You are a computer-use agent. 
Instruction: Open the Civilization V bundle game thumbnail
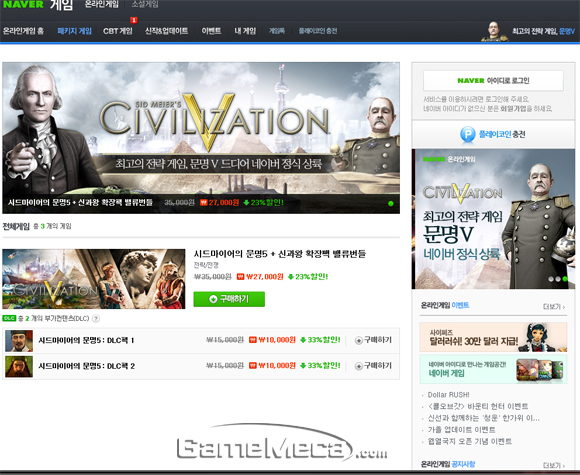[x=94, y=279]
